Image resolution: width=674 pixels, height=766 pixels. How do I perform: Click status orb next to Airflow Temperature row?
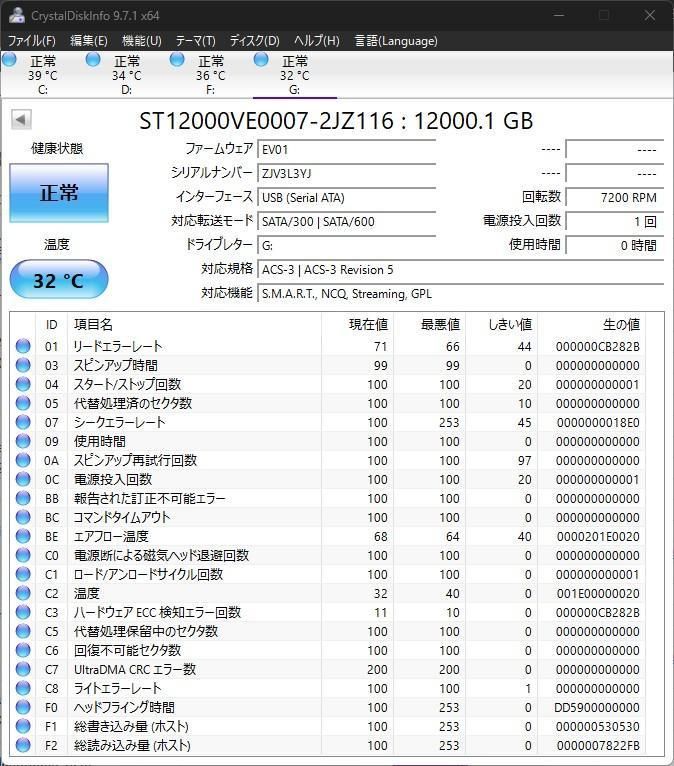point(23,536)
